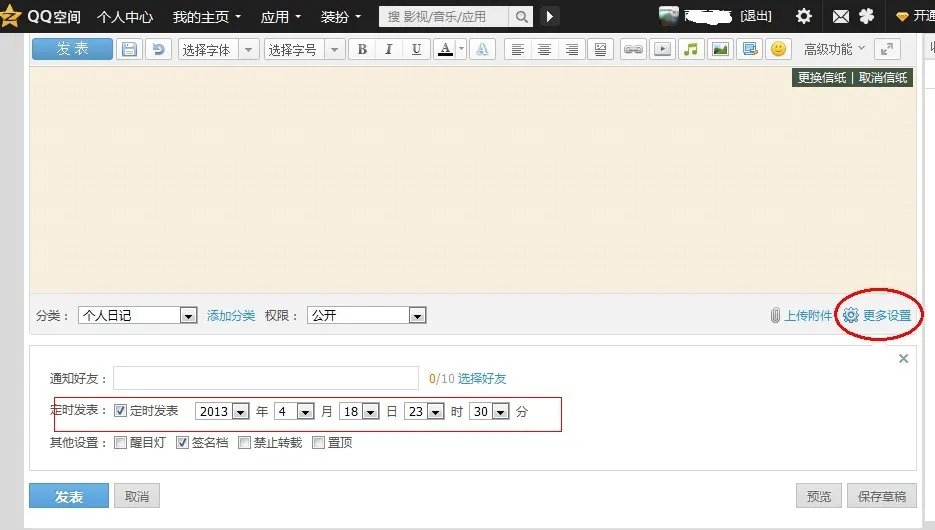Image resolution: width=935 pixels, height=530 pixels.
Task: Expand editor to fullscreen mode
Action: tap(886, 50)
